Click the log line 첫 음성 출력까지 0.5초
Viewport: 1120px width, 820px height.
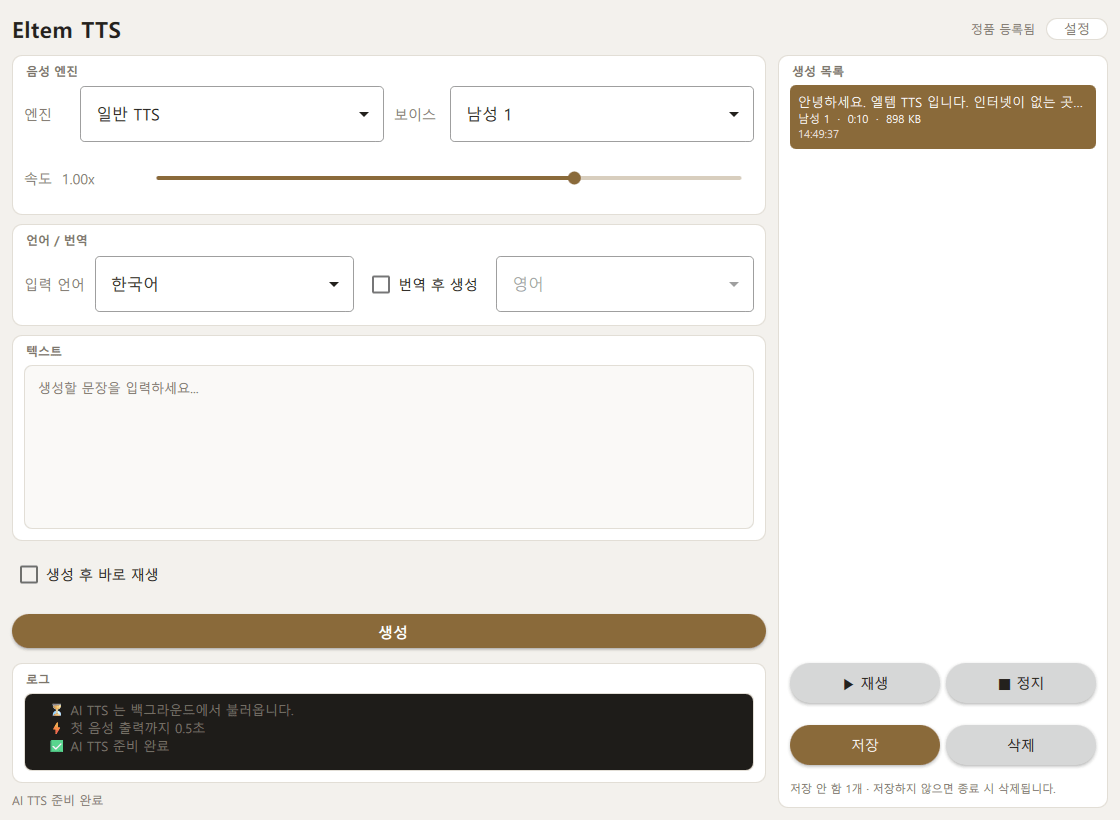click(138, 728)
